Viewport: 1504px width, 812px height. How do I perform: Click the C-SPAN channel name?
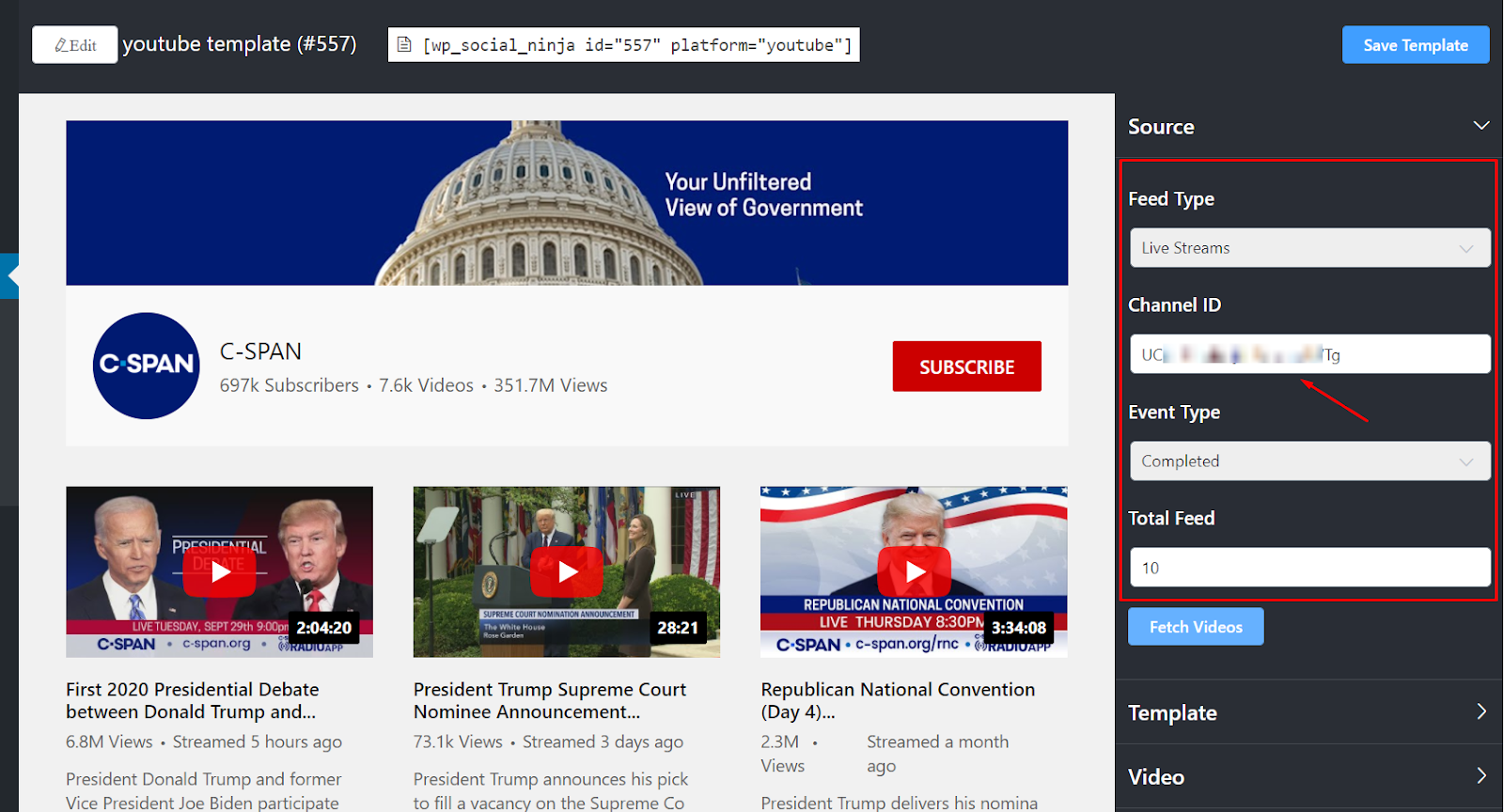pos(260,351)
